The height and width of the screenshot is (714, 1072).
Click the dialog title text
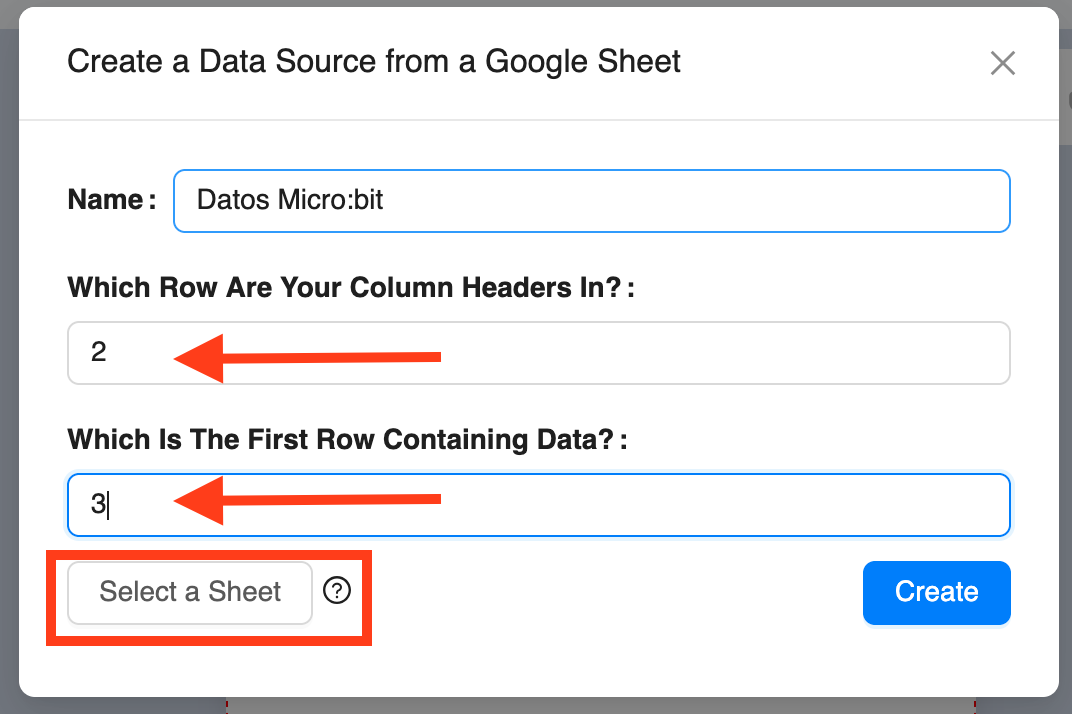point(373,61)
